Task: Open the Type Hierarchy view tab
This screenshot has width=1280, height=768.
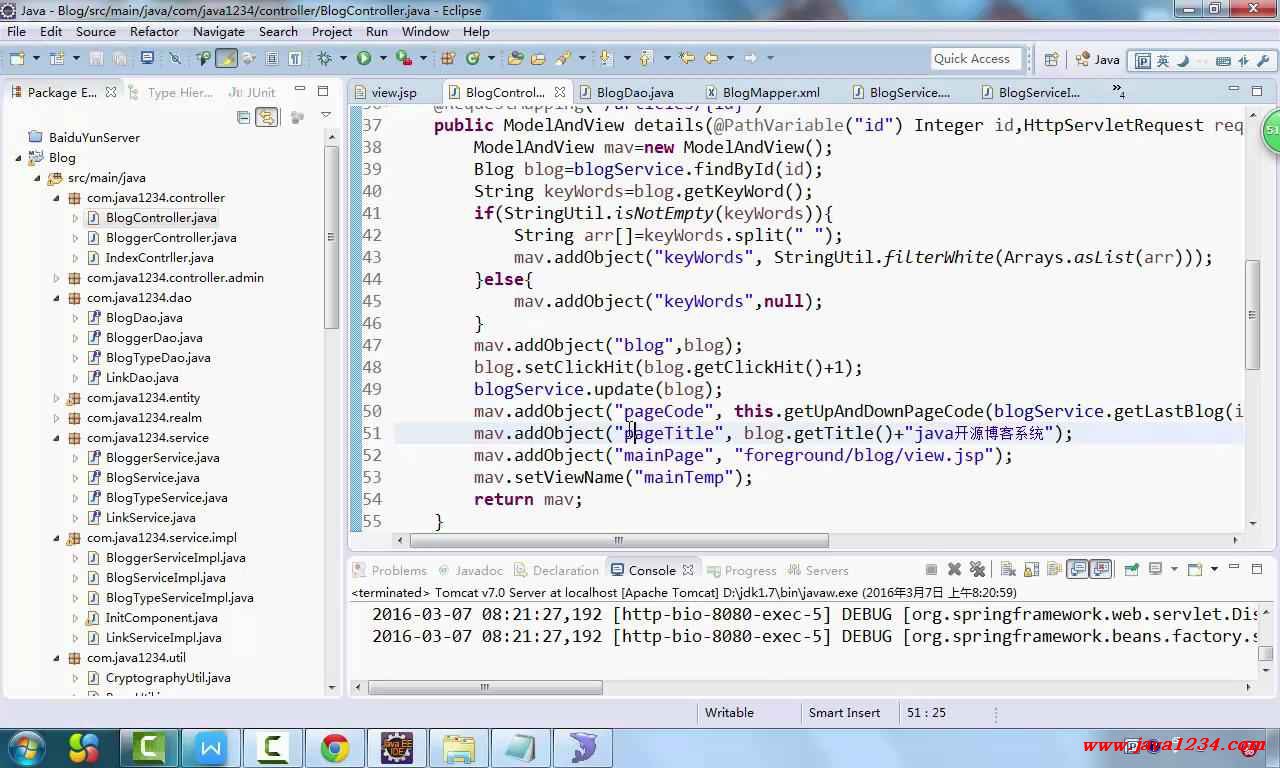Action: pyautogui.click(x=170, y=92)
